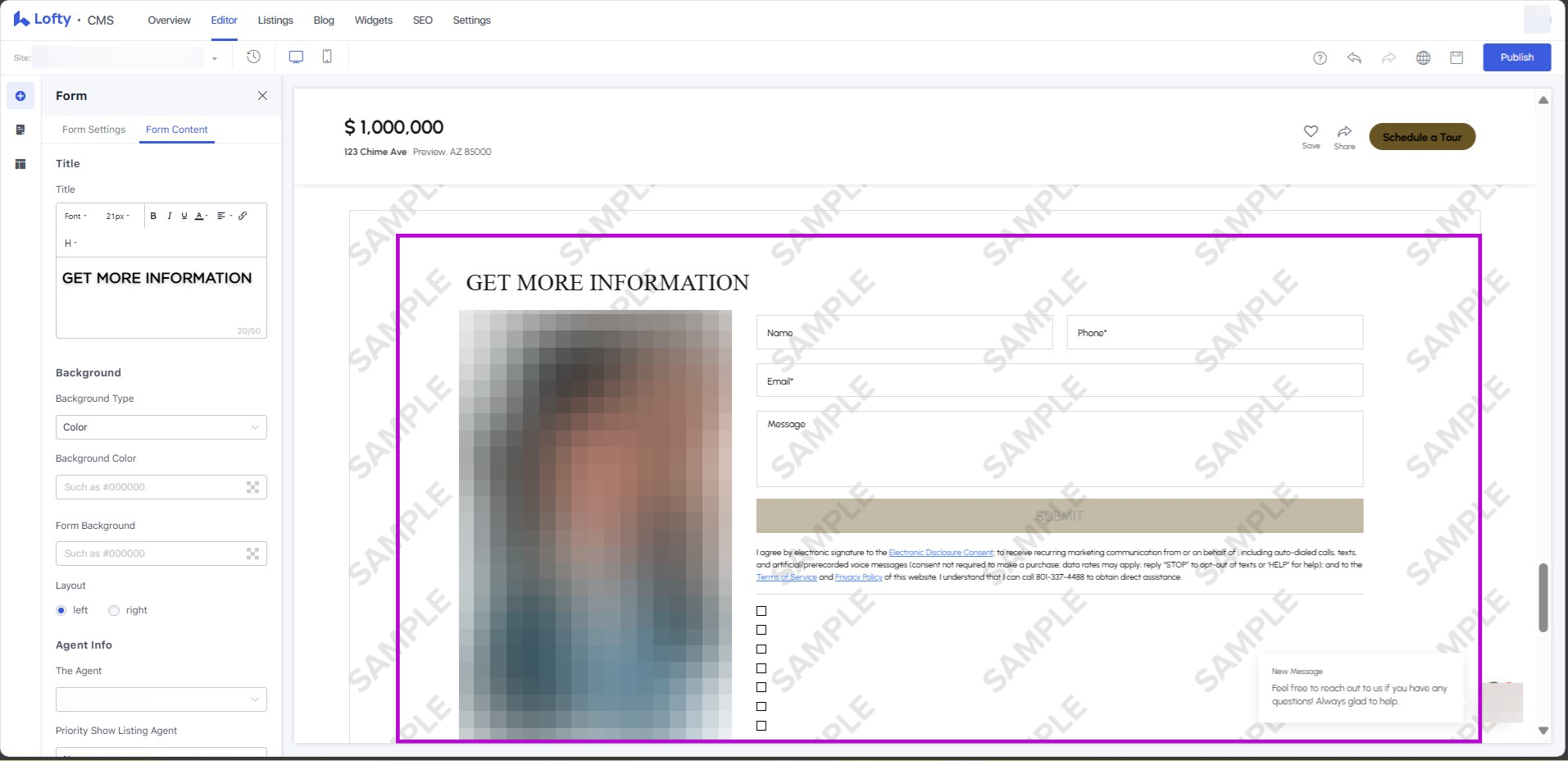Screen dimensions: 1568x761
Task: Click the undo arrow icon
Action: (1354, 57)
